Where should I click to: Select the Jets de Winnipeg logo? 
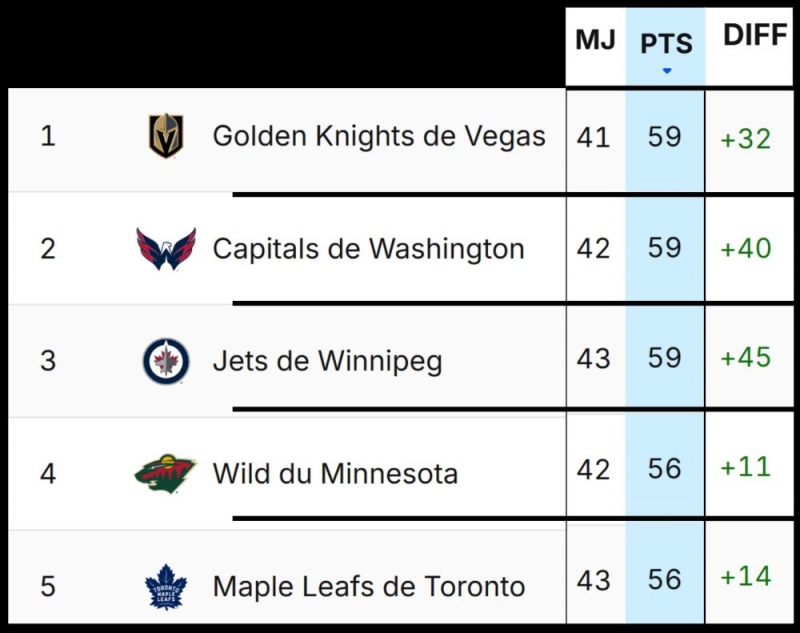coord(166,360)
